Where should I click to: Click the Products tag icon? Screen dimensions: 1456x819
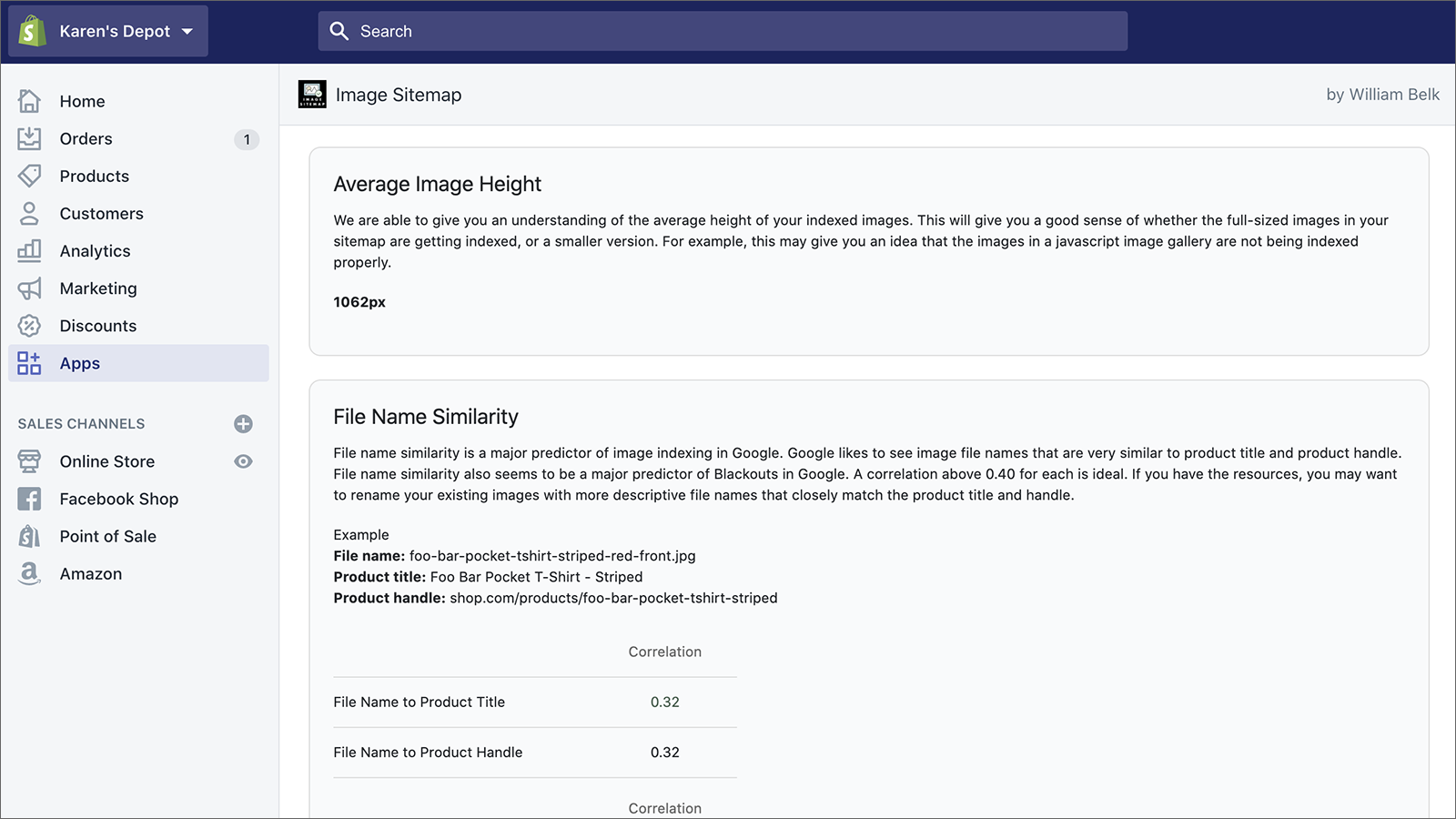[29, 176]
